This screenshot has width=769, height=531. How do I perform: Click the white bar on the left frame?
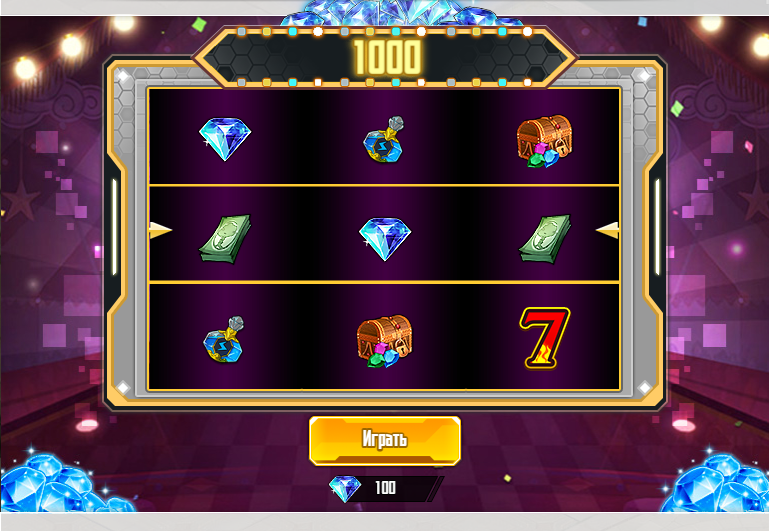click(x=114, y=227)
